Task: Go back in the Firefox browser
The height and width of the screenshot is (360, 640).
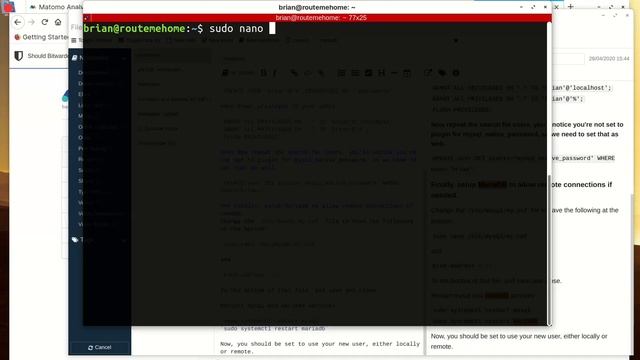Action: 18,22
